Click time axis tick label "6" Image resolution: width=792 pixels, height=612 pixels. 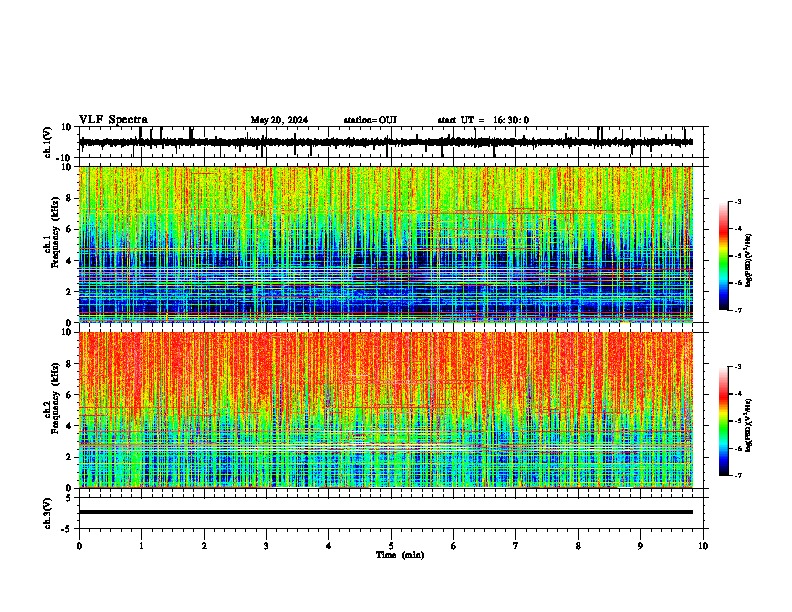point(454,546)
